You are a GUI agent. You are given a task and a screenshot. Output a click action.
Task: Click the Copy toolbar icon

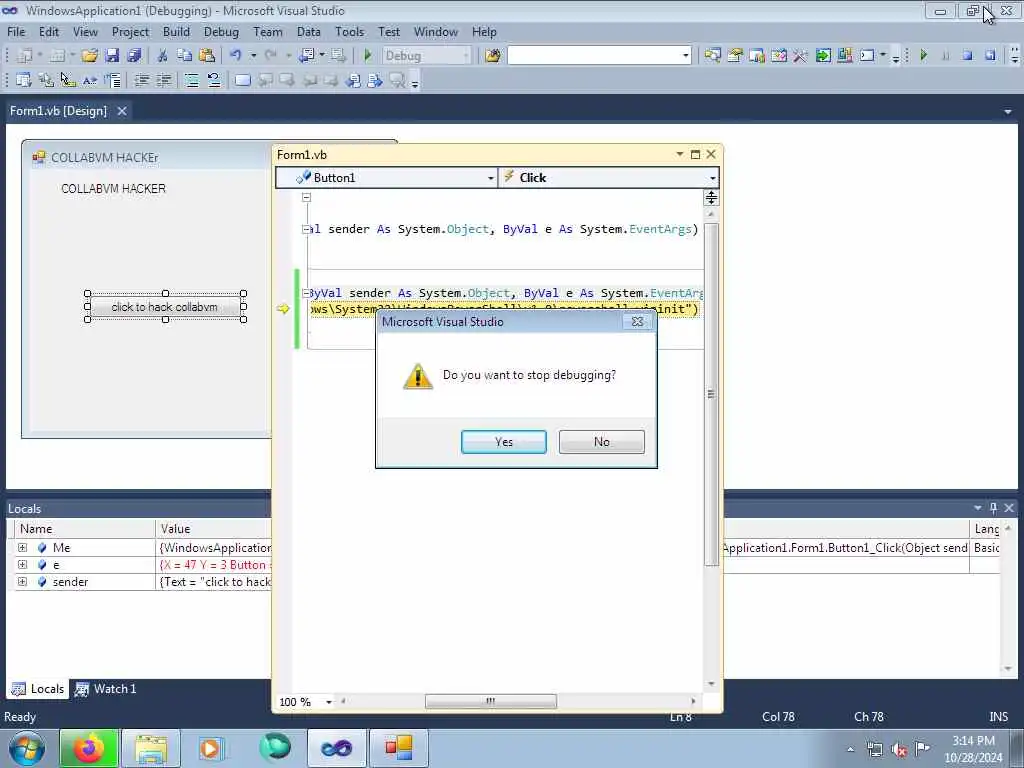click(185, 56)
